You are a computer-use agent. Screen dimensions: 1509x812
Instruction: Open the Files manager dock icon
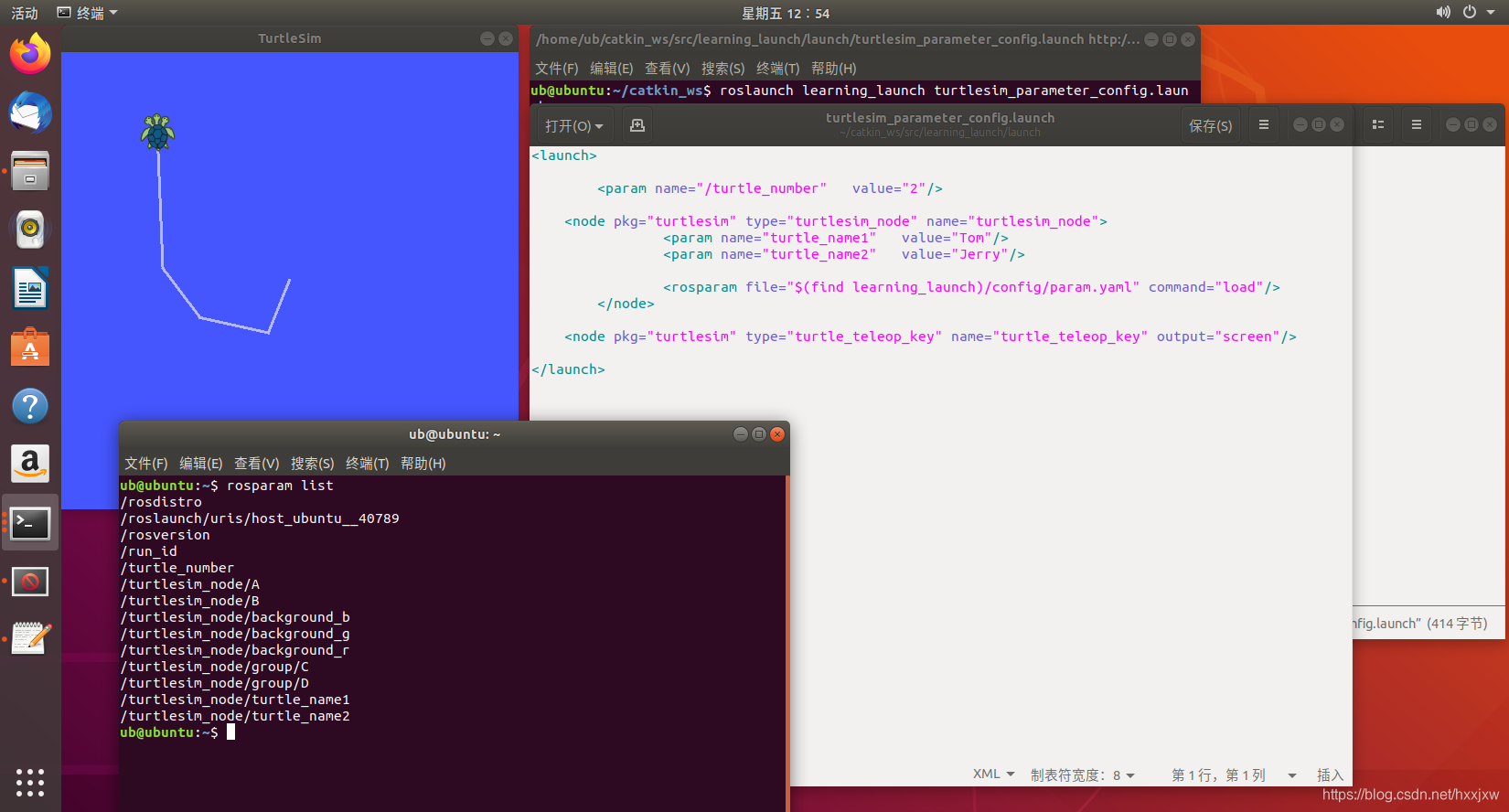[30, 171]
